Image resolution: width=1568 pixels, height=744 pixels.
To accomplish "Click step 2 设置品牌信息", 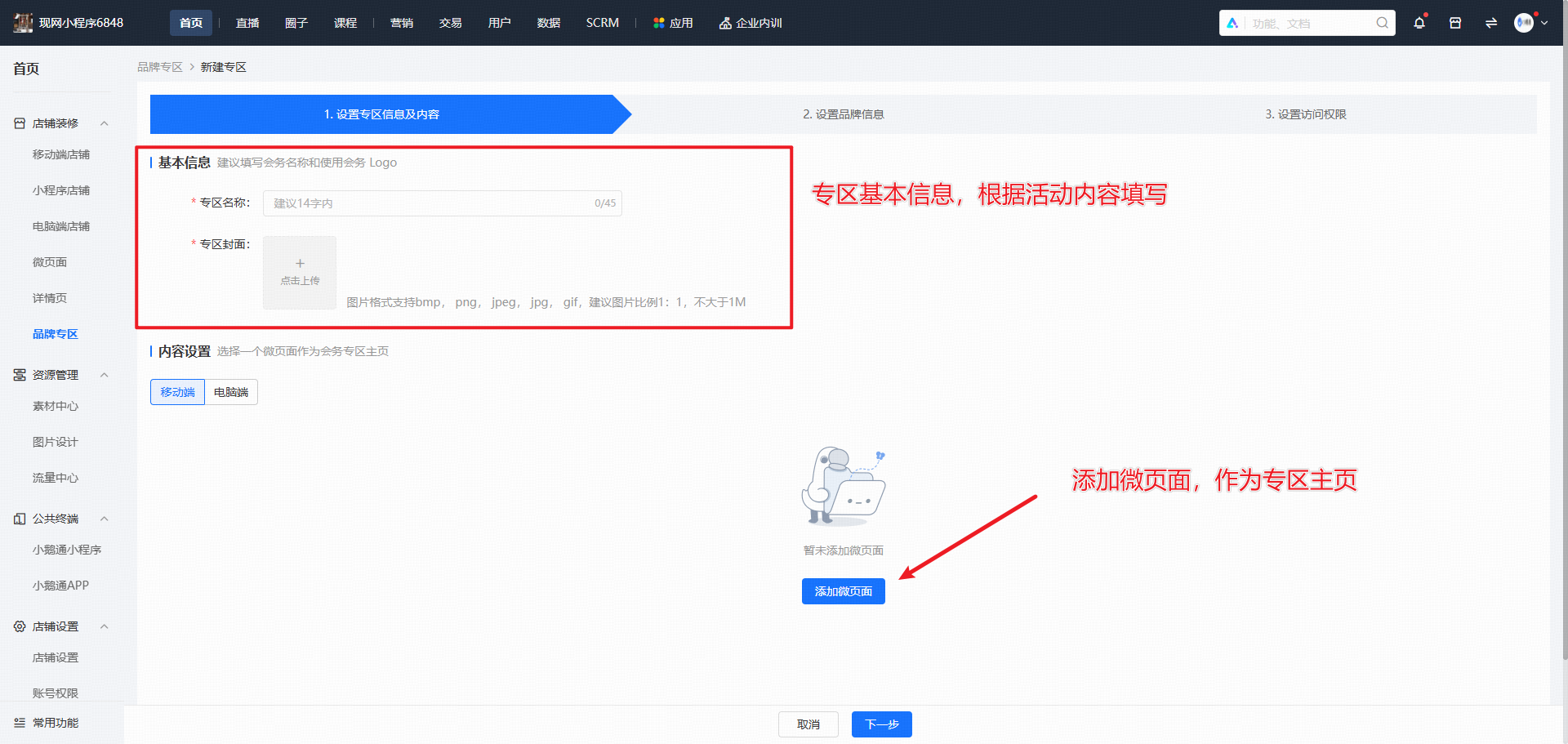I will (x=844, y=114).
